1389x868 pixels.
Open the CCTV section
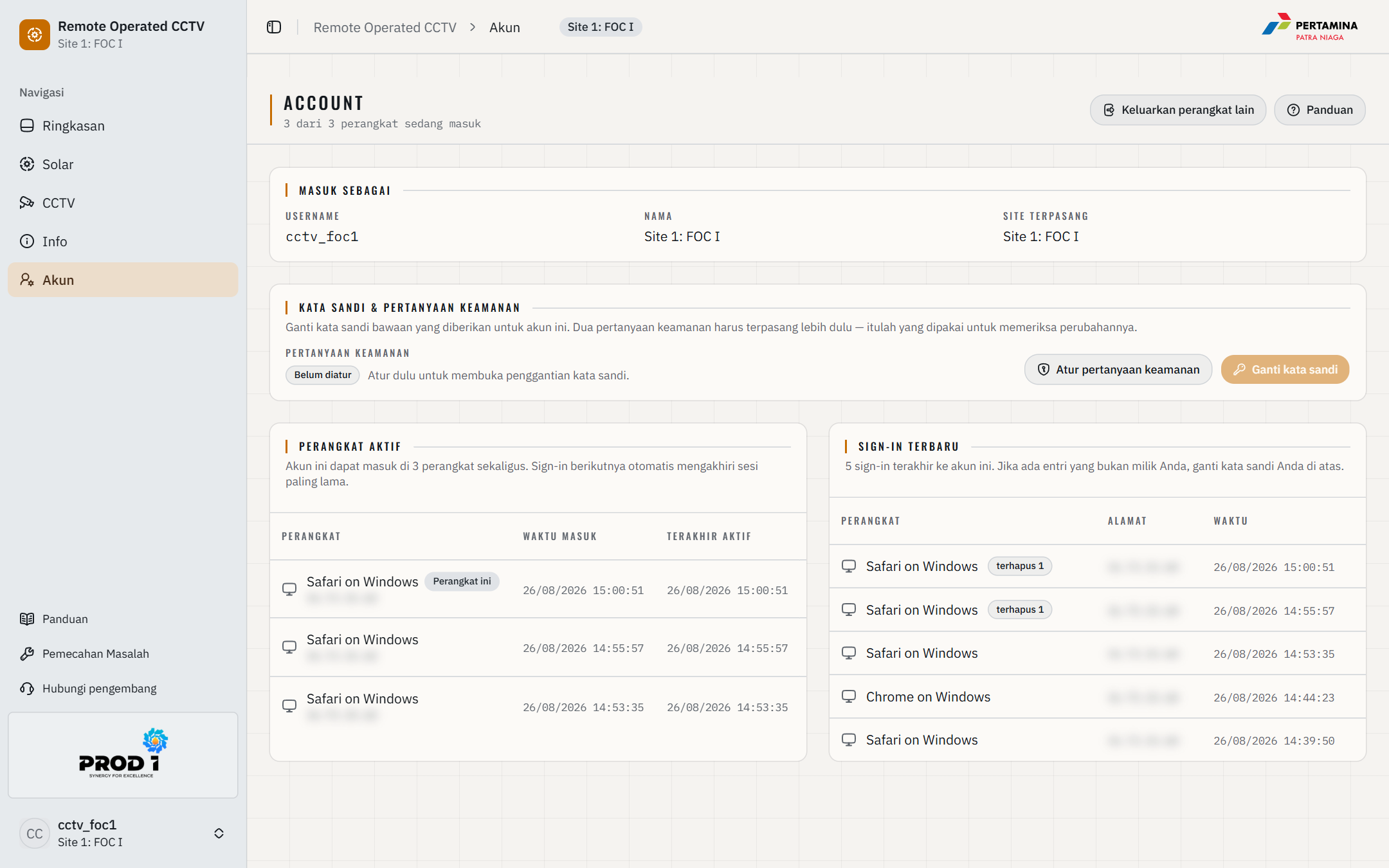pyautogui.click(x=123, y=203)
